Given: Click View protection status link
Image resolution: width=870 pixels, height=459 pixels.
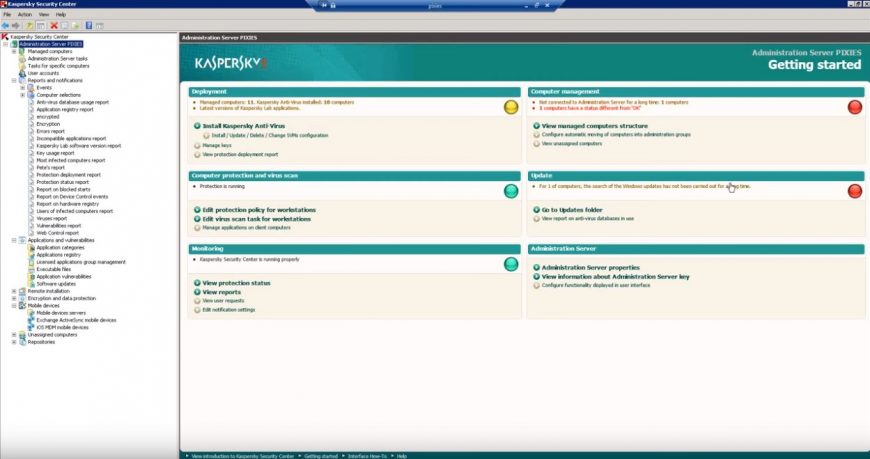Looking at the screenshot, I should 236,283.
